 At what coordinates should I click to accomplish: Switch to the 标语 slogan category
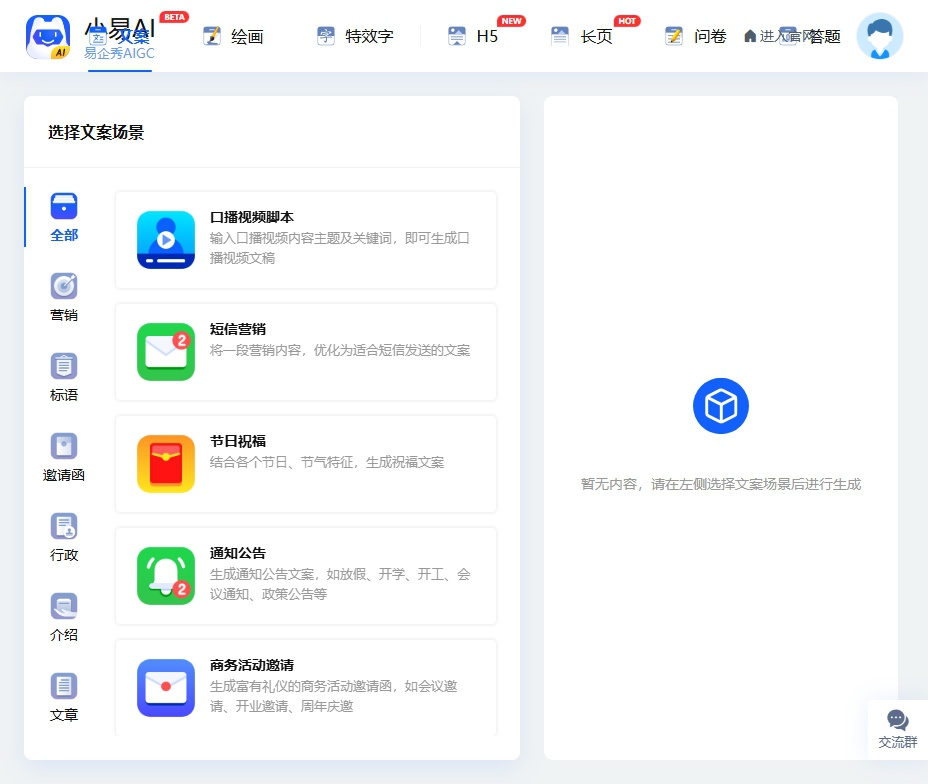coord(63,377)
